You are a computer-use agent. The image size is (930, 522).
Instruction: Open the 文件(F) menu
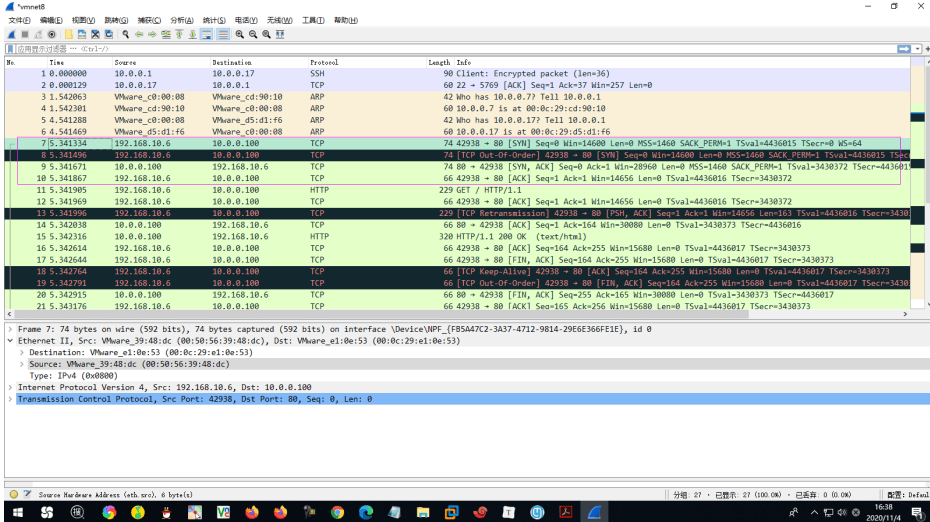(19, 20)
